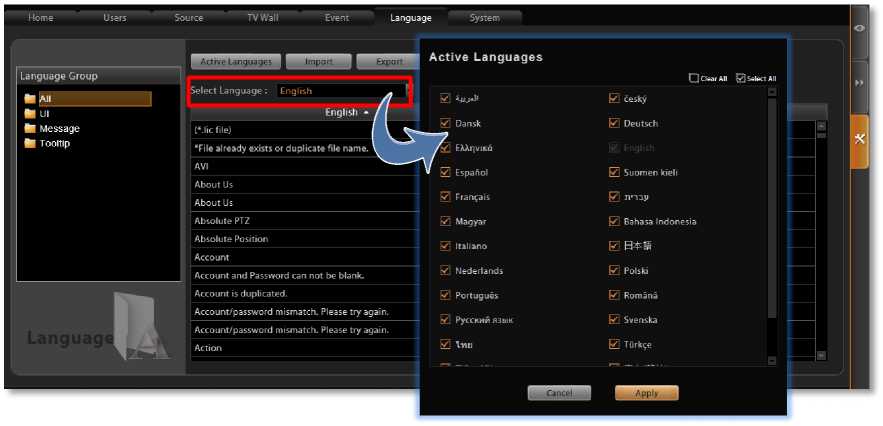This screenshot has height=426, width=883.
Task: Switch to the TV Wall tab
Action: pyautogui.click(x=265, y=18)
